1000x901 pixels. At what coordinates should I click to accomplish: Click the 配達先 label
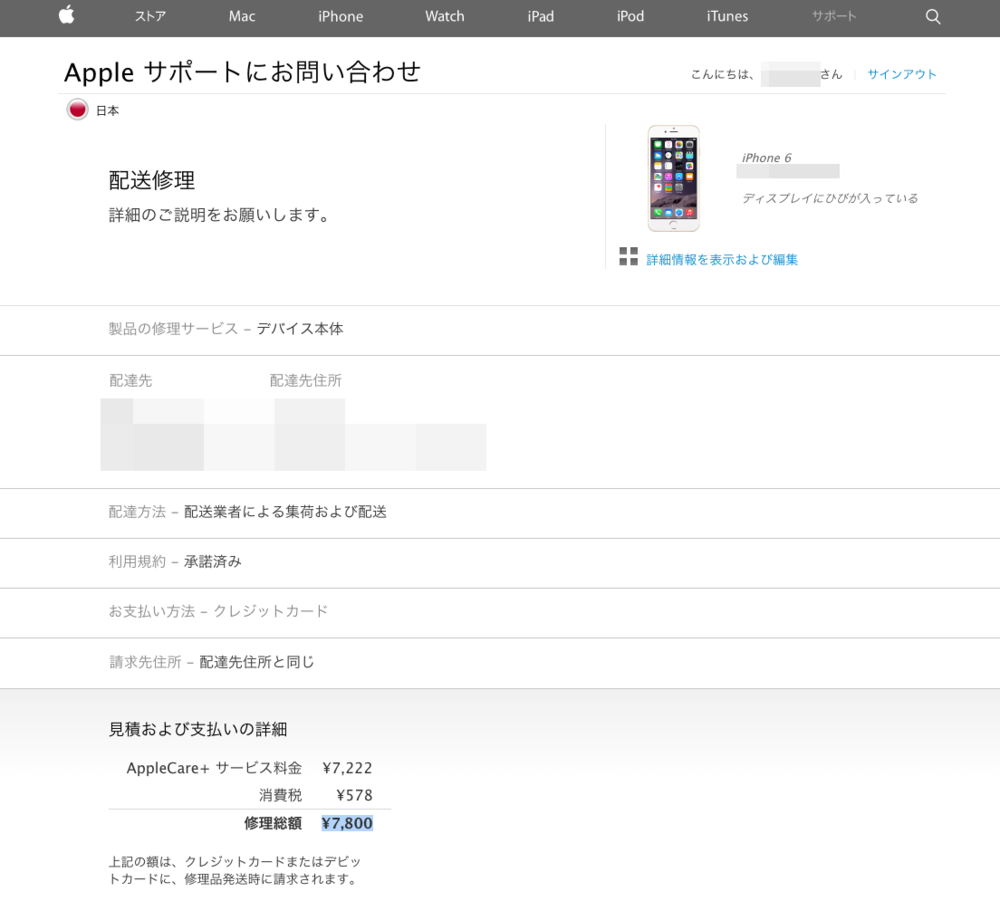coord(130,381)
